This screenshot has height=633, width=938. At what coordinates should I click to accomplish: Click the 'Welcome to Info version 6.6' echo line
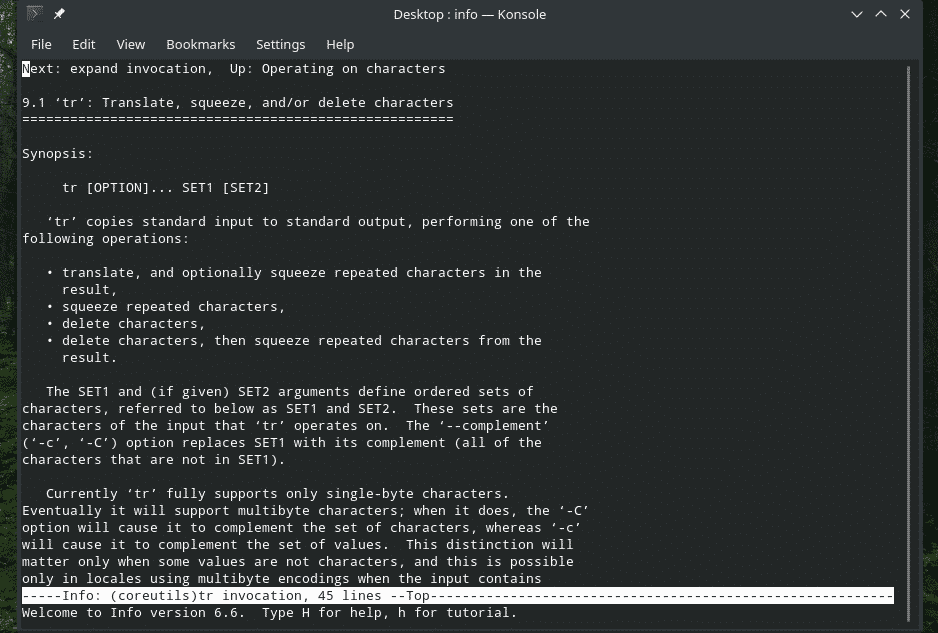(x=269, y=613)
